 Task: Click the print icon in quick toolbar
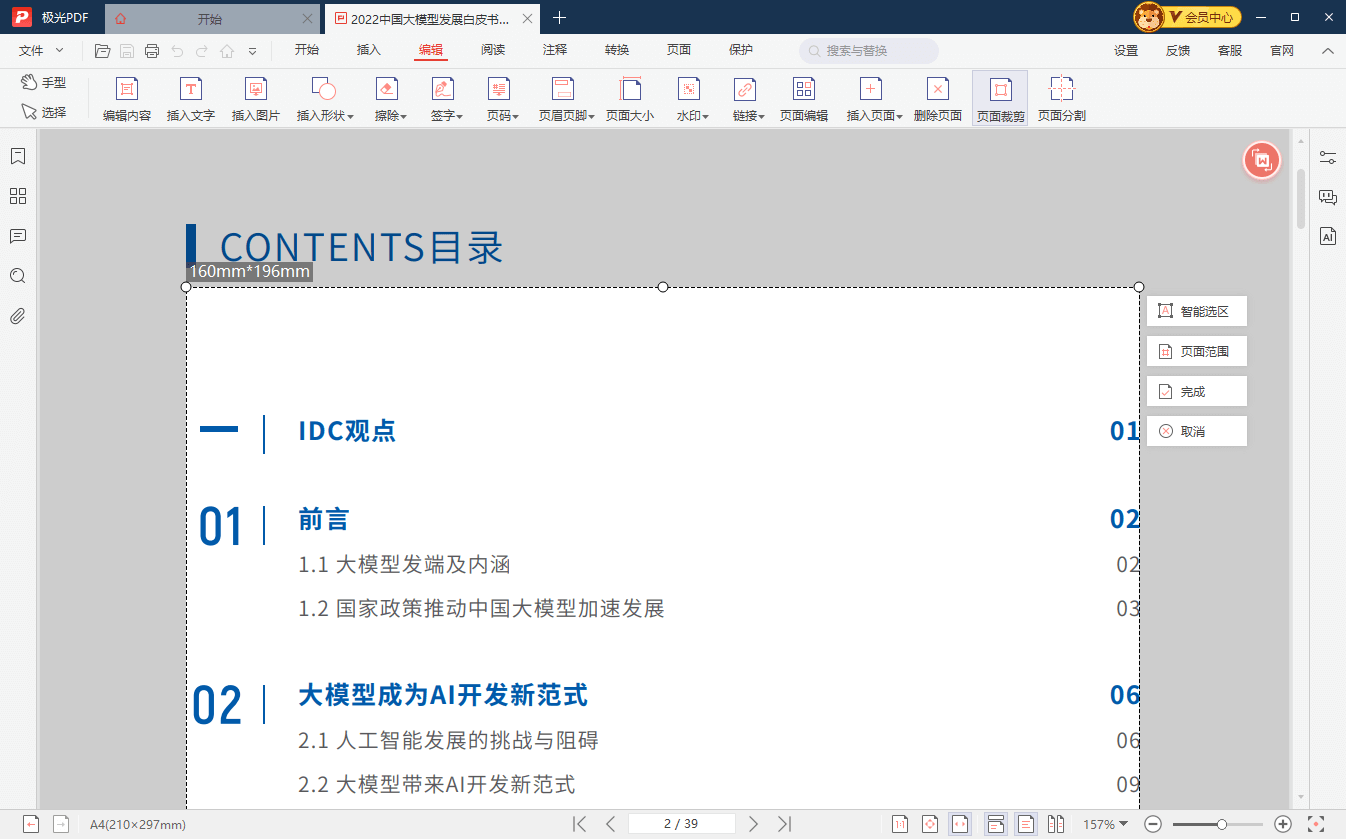point(152,51)
